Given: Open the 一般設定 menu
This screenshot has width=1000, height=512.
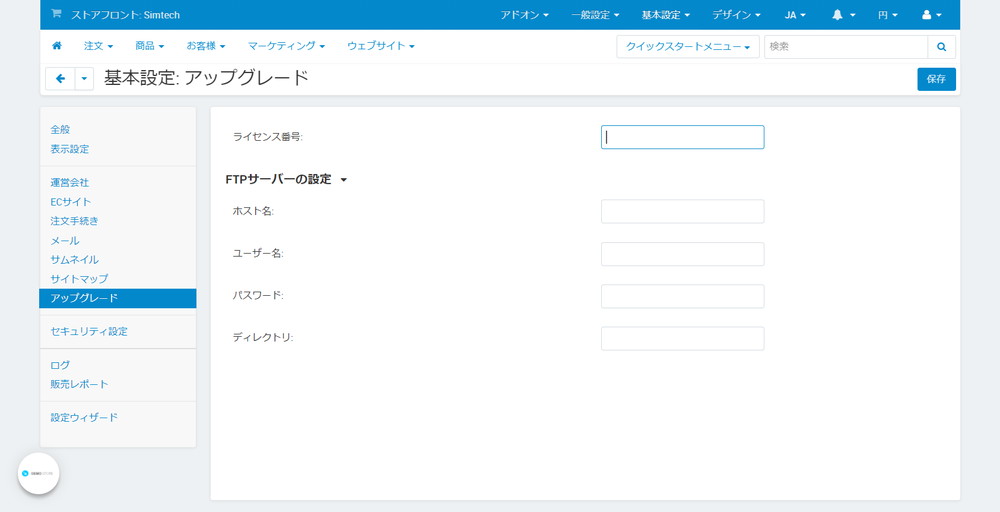Looking at the screenshot, I should click(595, 15).
